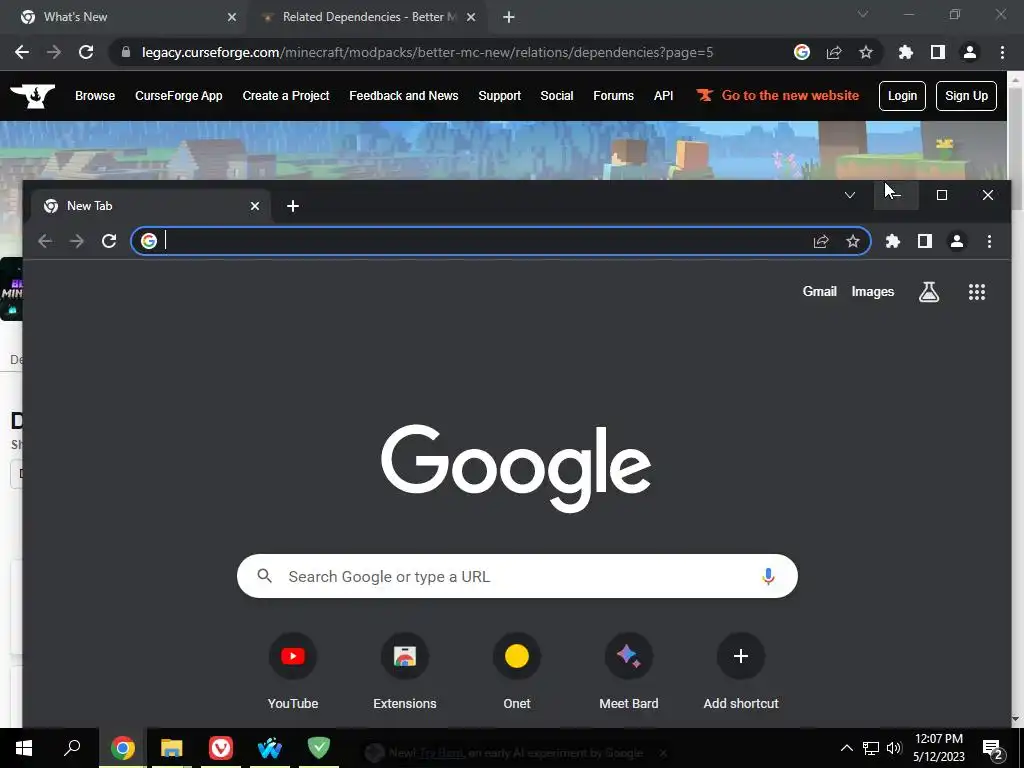Switch to Related Dependencies tab
Image resolution: width=1024 pixels, height=768 pixels.
click(366, 17)
